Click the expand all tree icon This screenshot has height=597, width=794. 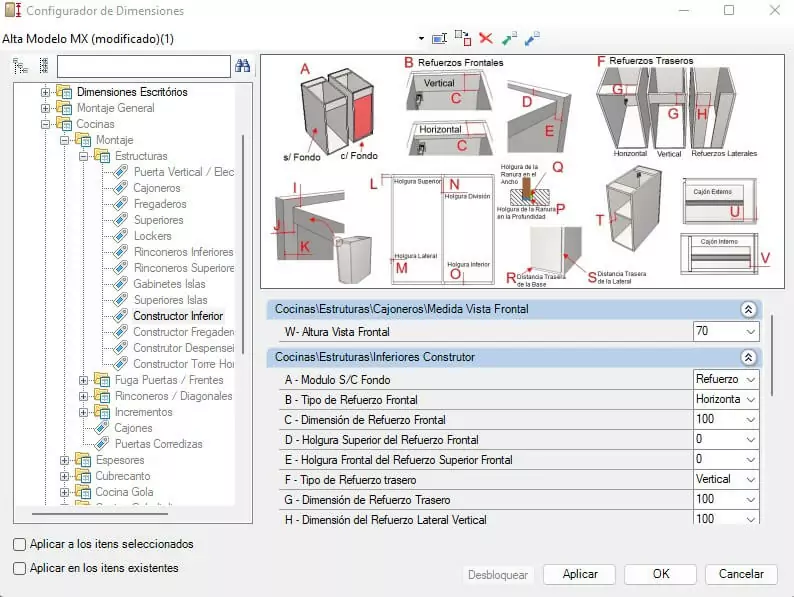pyautogui.click(x=20, y=66)
